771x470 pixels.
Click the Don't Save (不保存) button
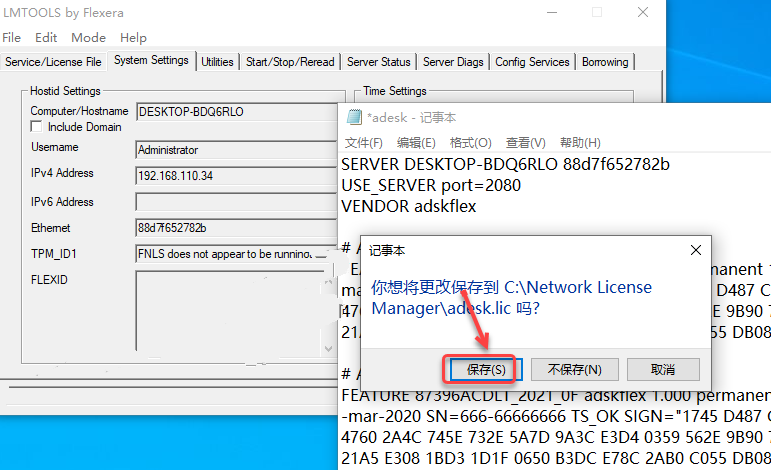click(574, 369)
